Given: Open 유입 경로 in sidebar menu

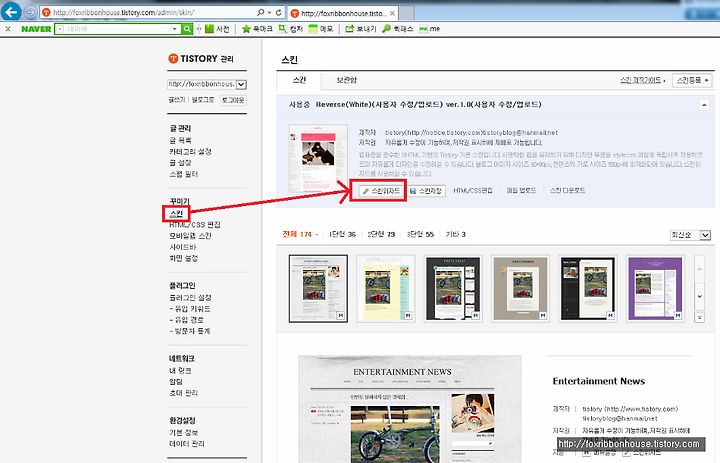Looking at the screenshot, I should [x=186, y=320].
